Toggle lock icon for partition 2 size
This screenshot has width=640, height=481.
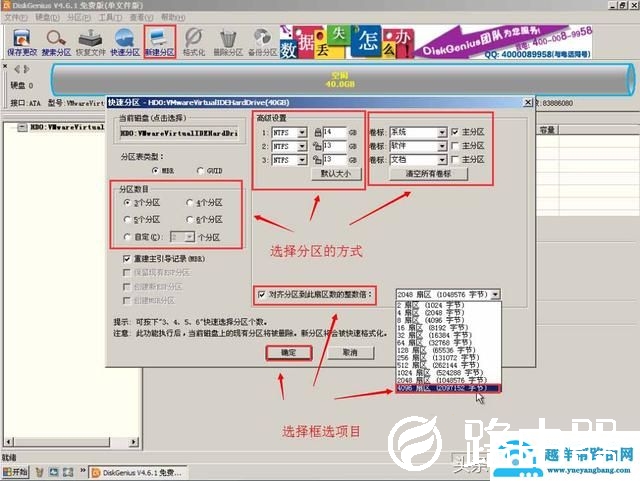point(318,146)
